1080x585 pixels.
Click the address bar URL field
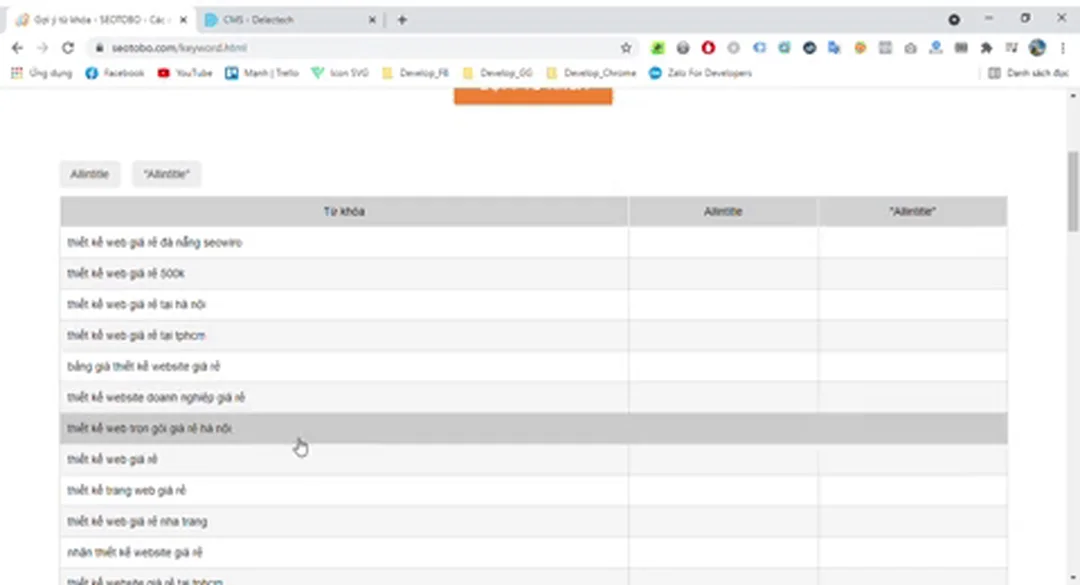pyautogui.click(x=358, y=48)
